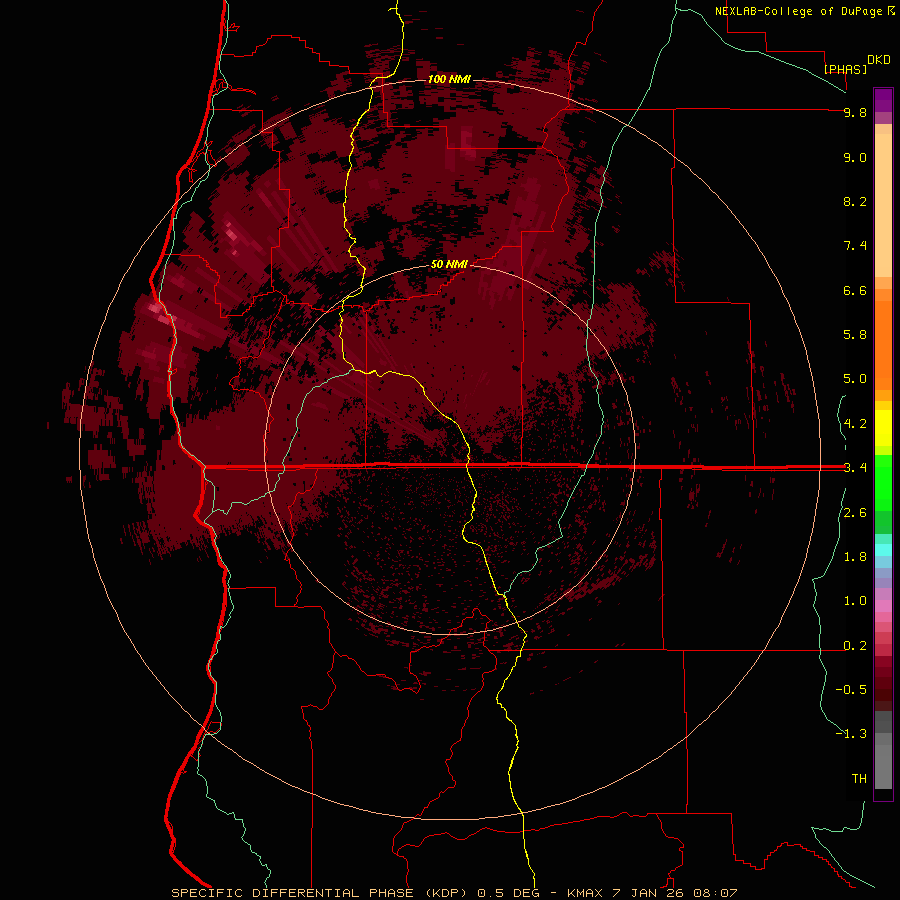Click the 100 NMI range ring label
This screenshot has width=900, height=900.
[449, 79]
